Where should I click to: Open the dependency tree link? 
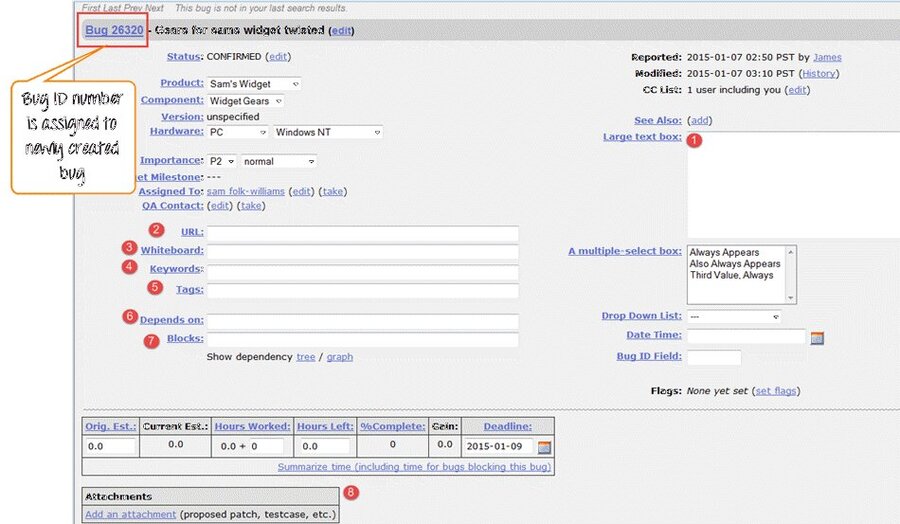click(305, 356)
